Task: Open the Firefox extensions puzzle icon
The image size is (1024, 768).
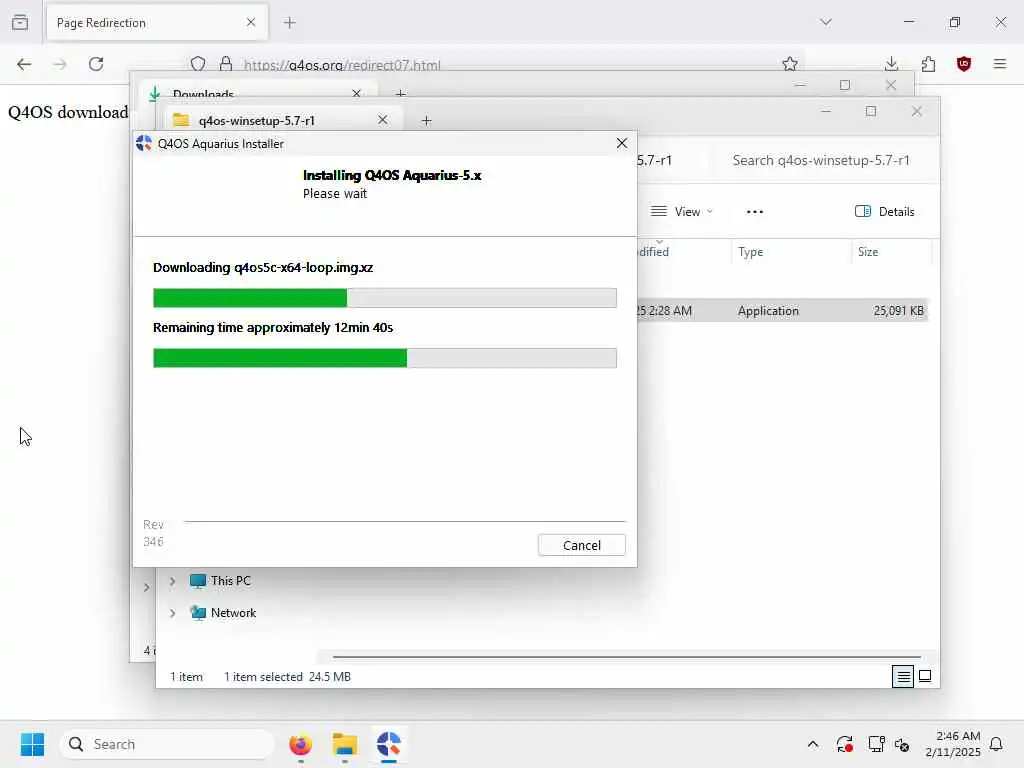Action: pos(928,64)
